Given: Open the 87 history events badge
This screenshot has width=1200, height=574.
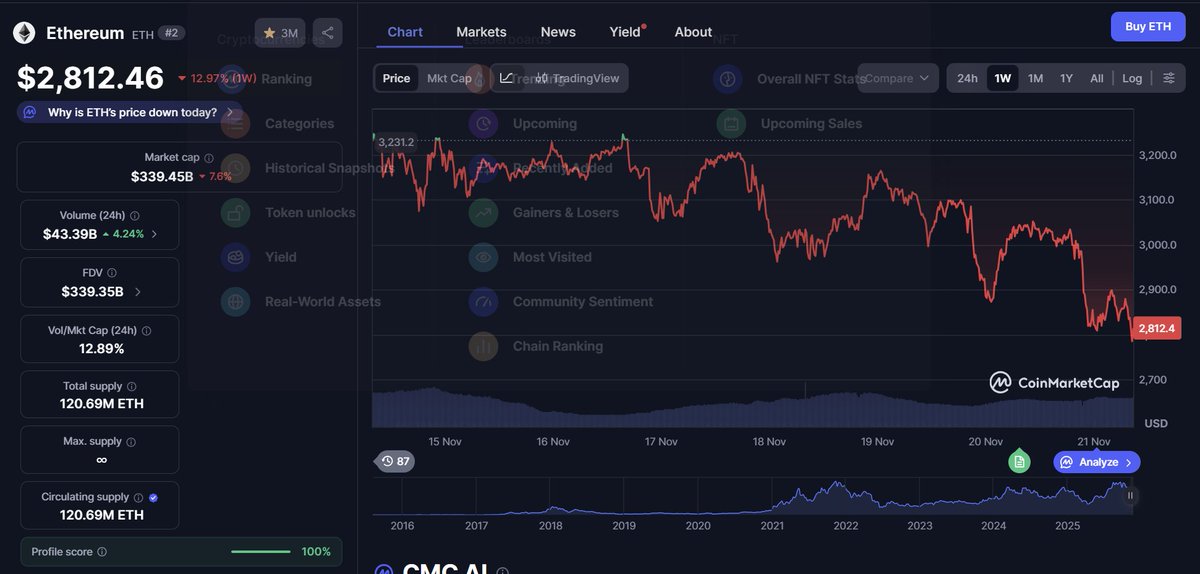Looking at the screenshot, I should tap(395, 461).
